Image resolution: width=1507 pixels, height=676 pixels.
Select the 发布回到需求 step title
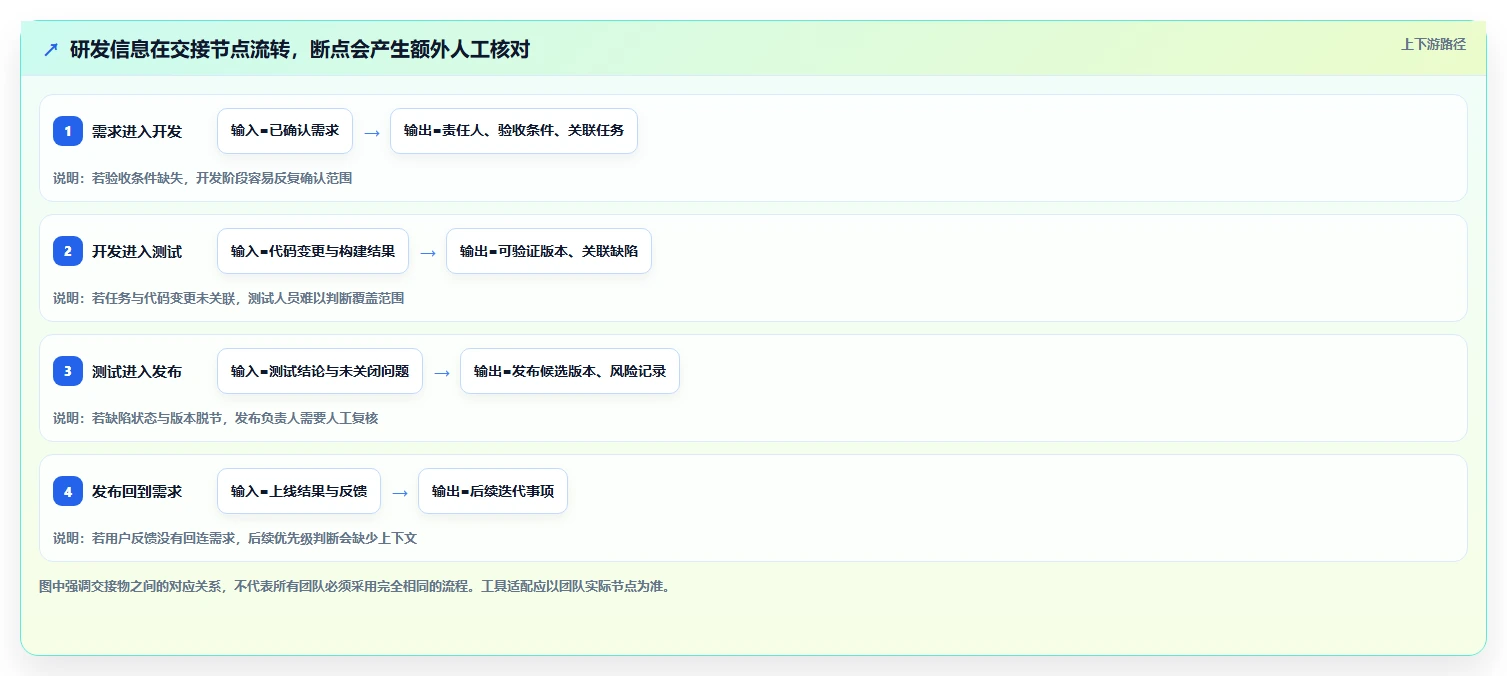click(x=137, y=491)
